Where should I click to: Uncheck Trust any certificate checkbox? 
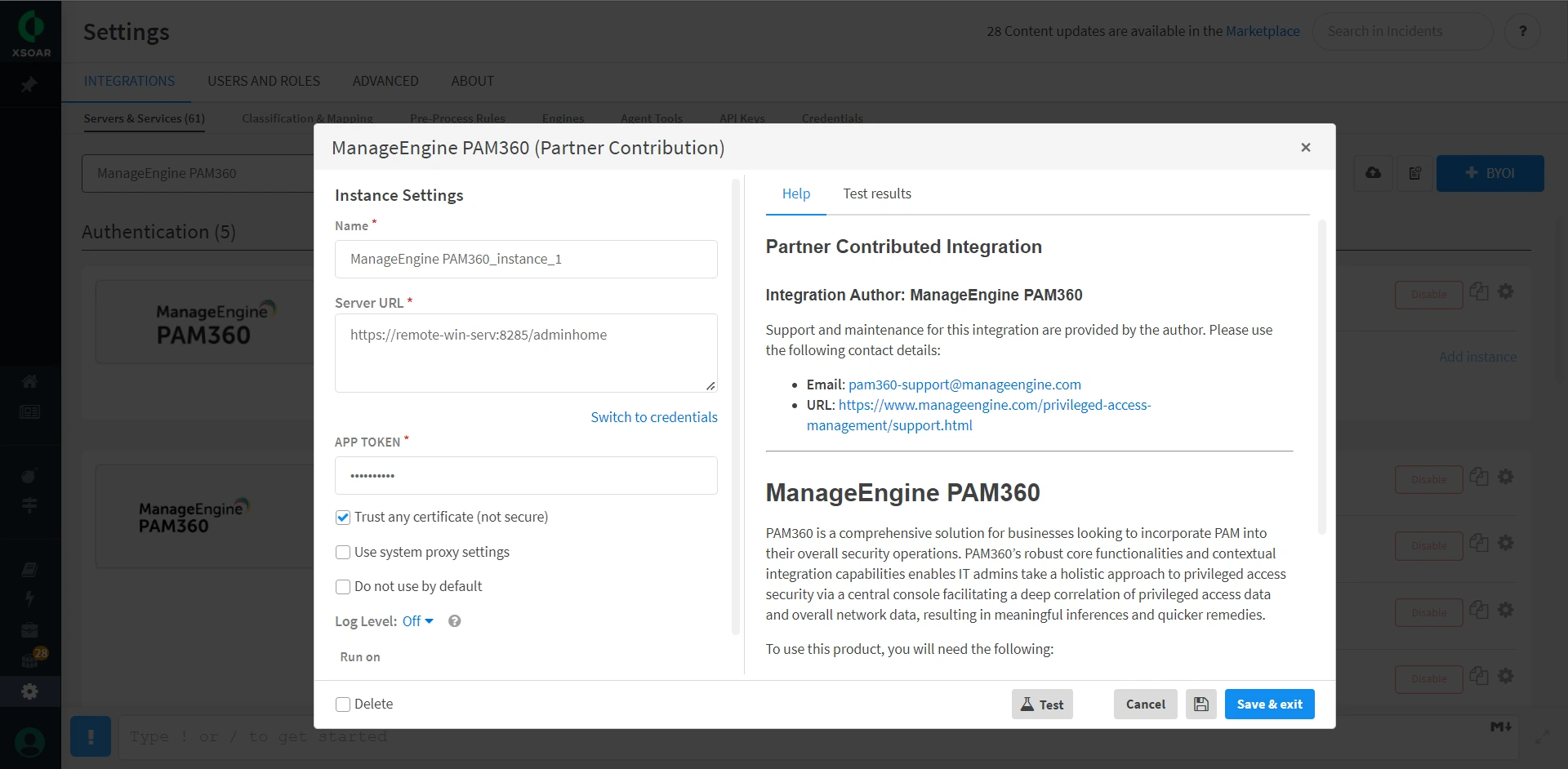coord(343,518)
